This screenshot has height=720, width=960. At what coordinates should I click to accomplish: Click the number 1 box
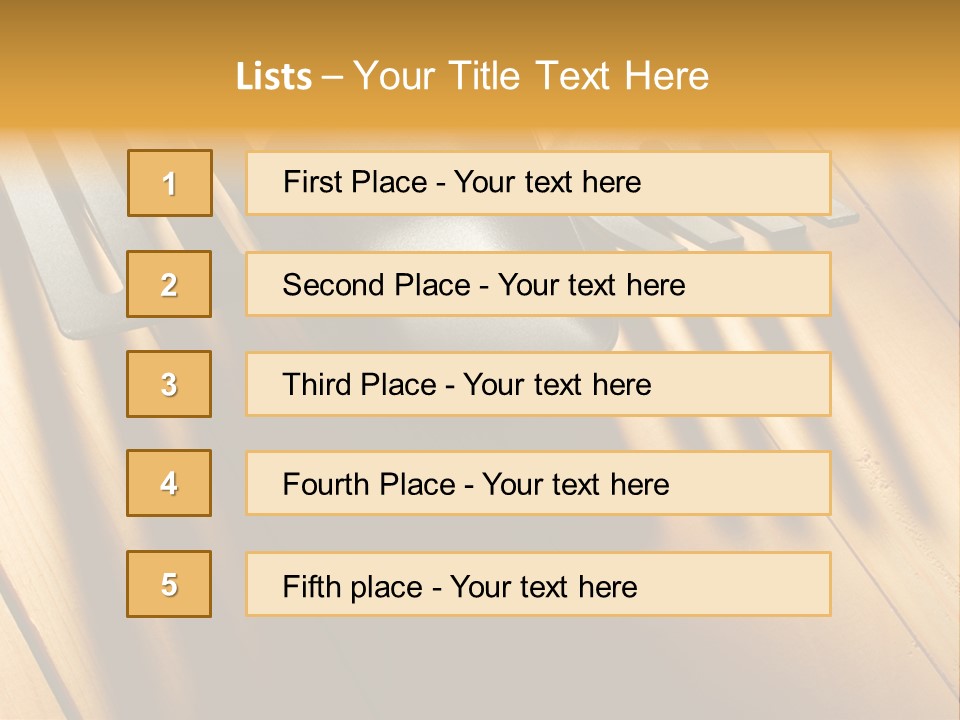(x=169, y=183)
